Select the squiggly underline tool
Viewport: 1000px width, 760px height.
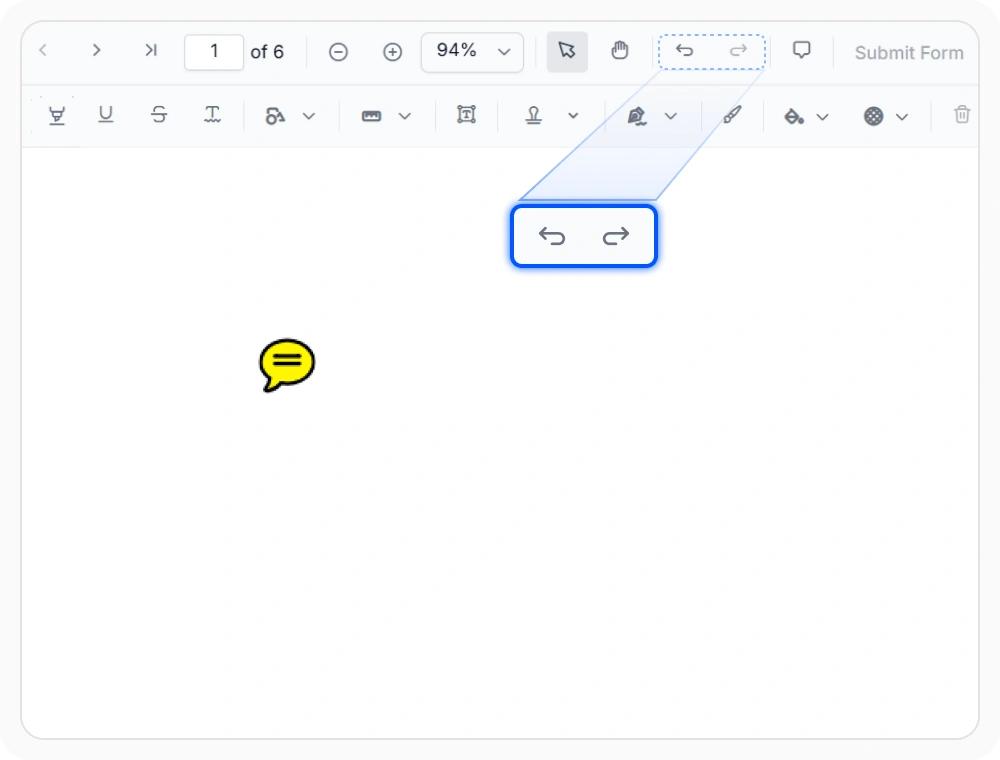coord(212,115)
